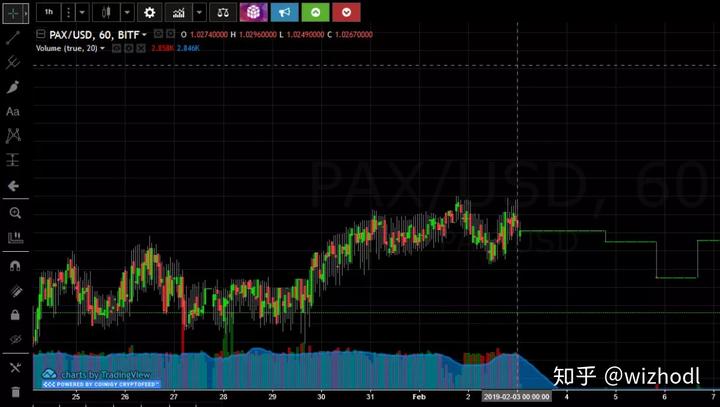The height and width of the screenshot is (407, 720).
Task: Open the purple cube button
Action: click(x=254, y=13)
